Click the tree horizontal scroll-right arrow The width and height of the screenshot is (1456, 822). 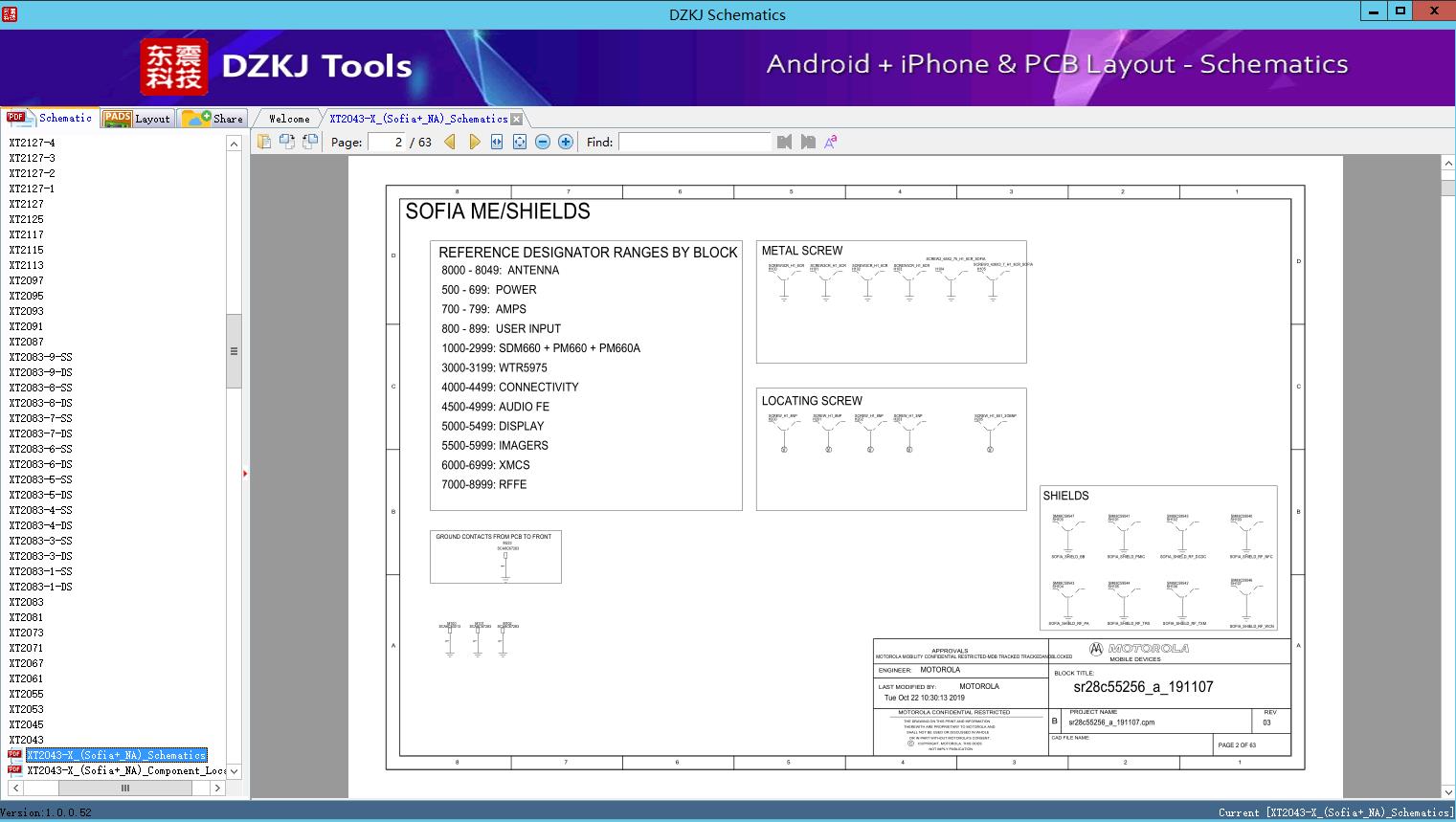[x=217, y=788]
